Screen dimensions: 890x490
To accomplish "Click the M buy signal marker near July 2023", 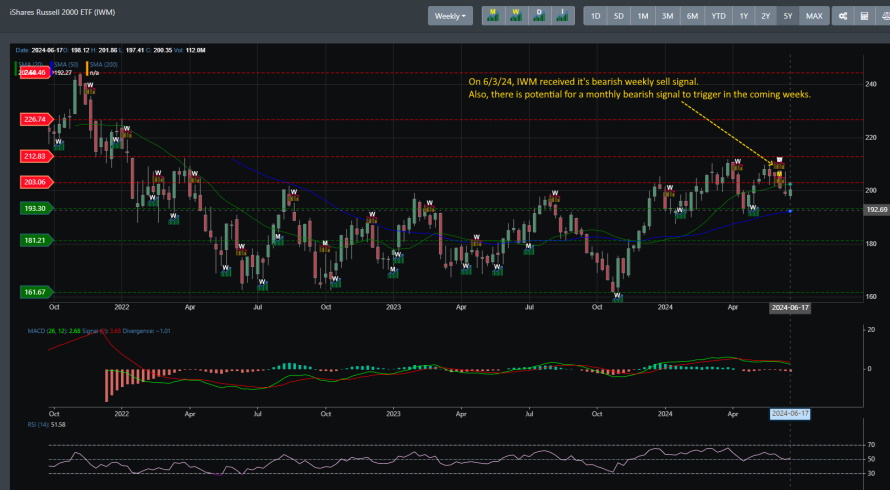I will [528, 248].
